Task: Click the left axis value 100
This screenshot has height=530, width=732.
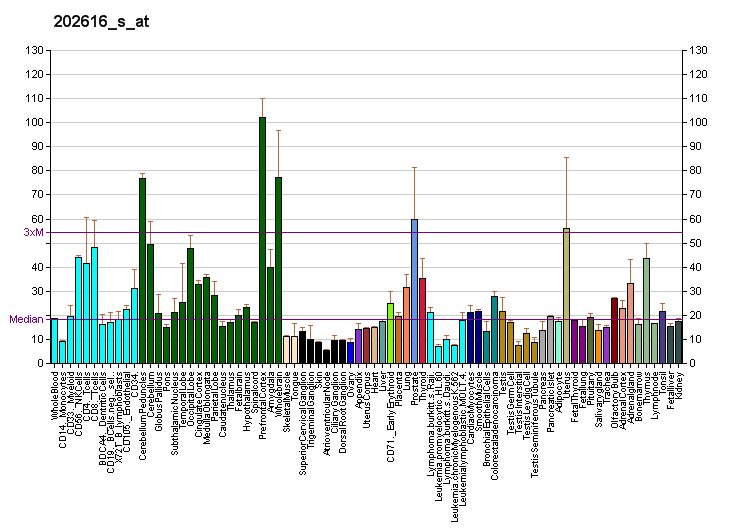Action: (35, 122)
